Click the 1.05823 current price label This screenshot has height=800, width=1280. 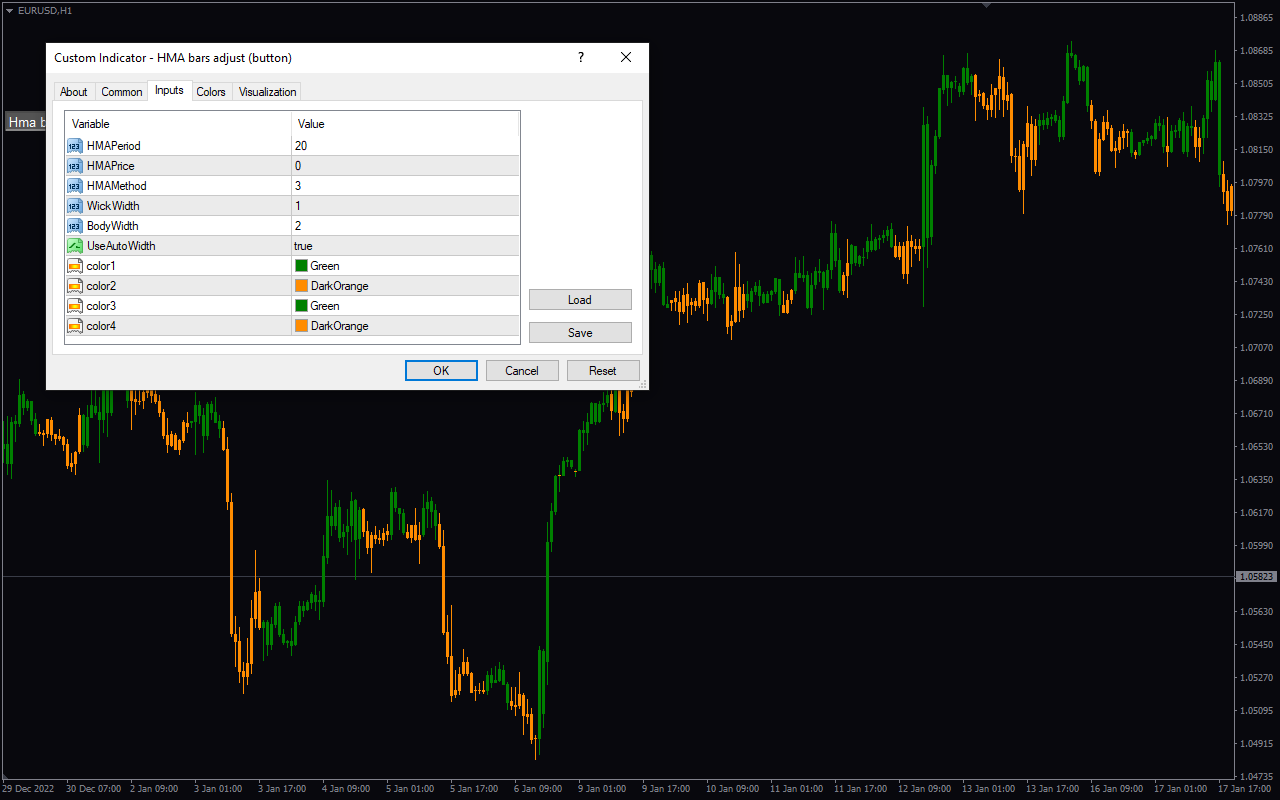point(1256,577)
